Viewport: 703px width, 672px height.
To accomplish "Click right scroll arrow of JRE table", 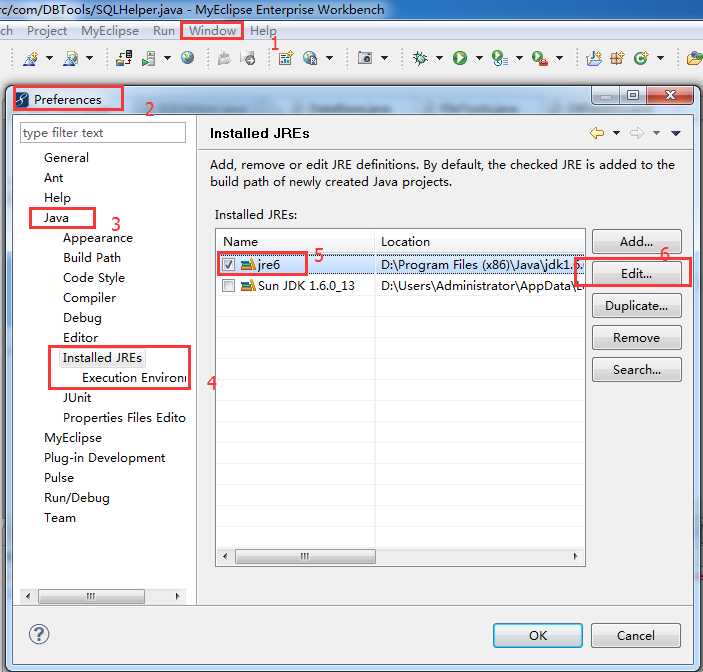I will click(x=576, y=556).
